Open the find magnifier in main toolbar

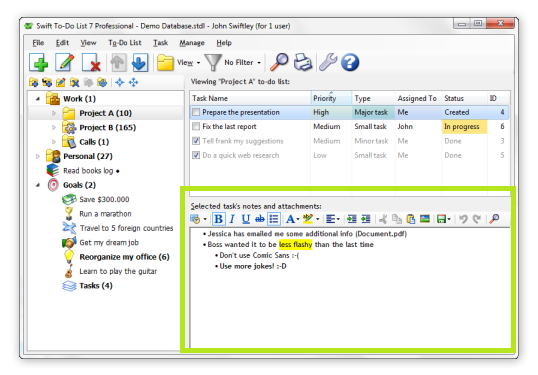[279, 62]
